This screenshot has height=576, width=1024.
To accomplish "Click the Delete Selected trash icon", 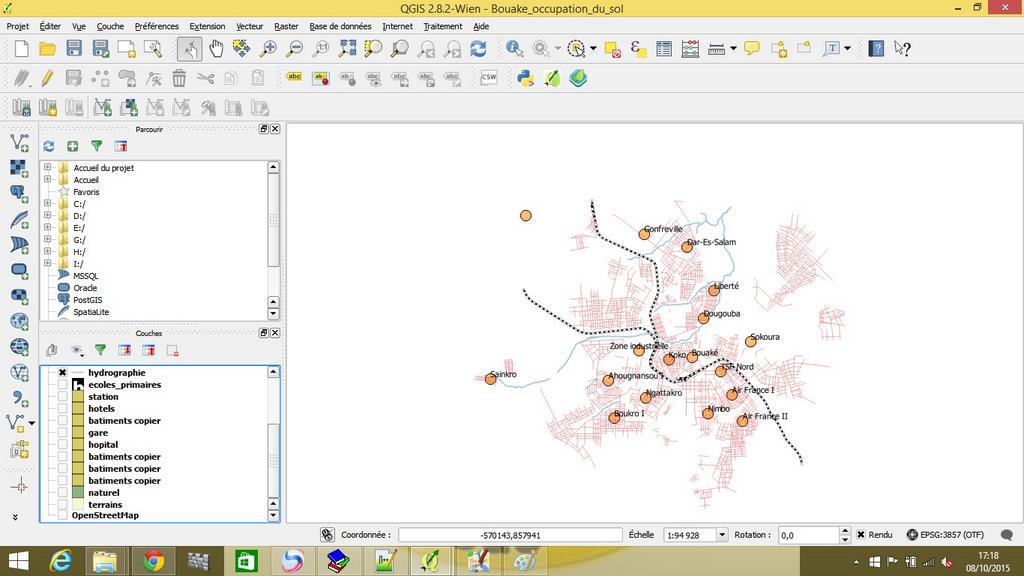I will coord(179,78).
